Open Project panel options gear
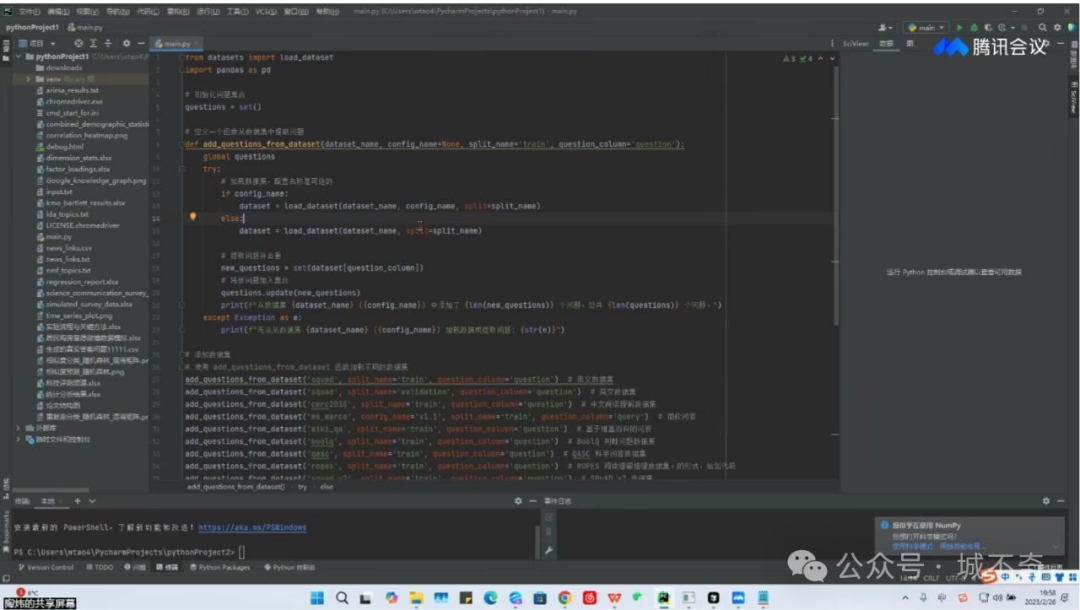1080x610 pixels. point(126,43)
